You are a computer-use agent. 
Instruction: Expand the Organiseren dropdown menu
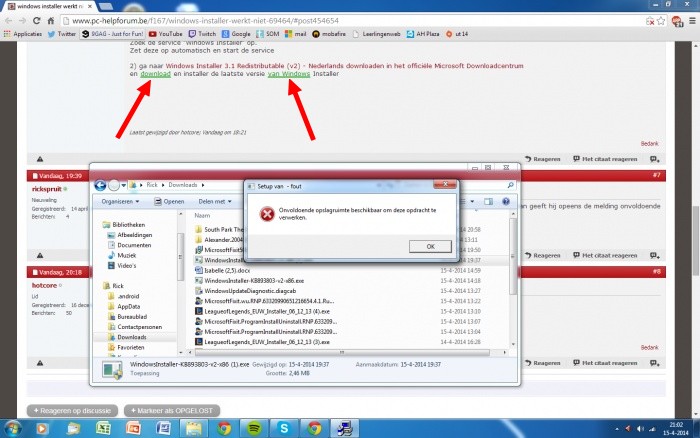122,201
